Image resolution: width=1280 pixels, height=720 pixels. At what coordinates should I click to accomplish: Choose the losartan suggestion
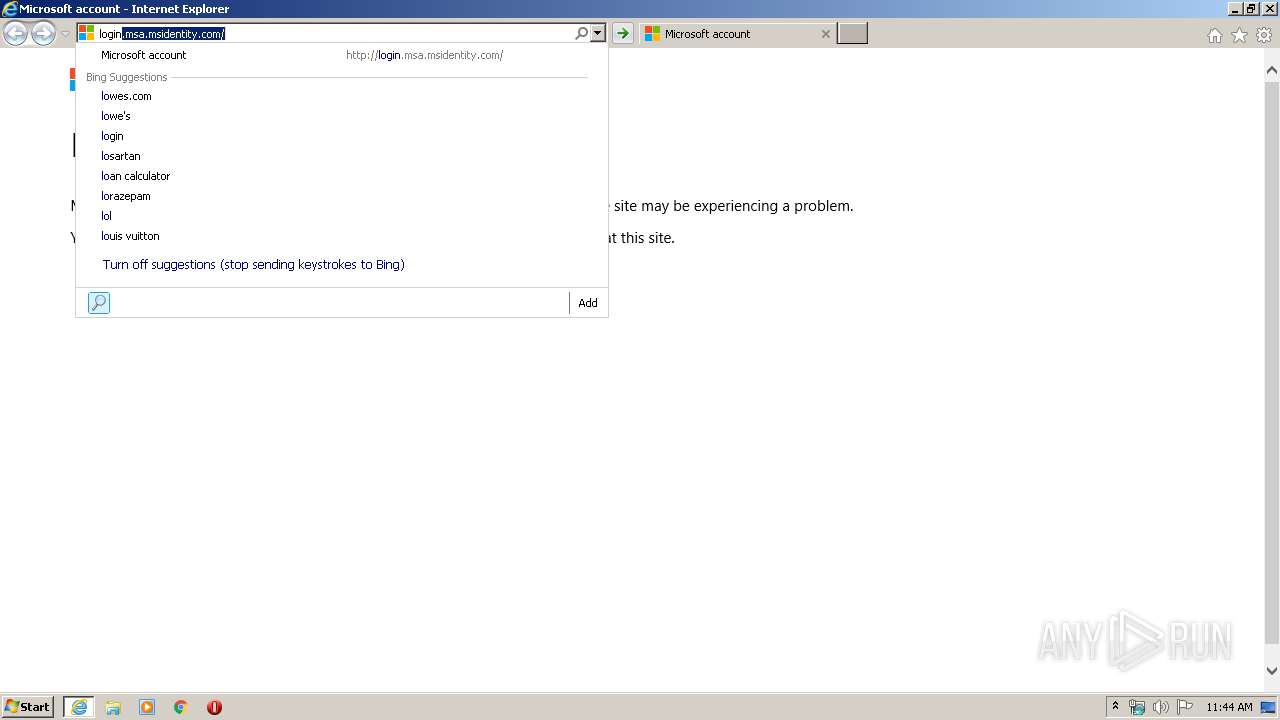pyautogui.click(x=342, y=156)
